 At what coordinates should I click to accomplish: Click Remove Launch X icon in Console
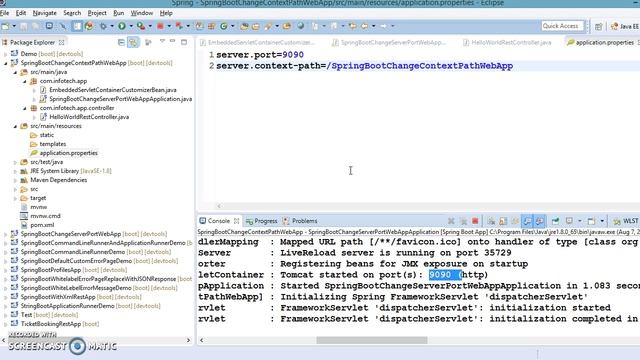coord(451,221)
